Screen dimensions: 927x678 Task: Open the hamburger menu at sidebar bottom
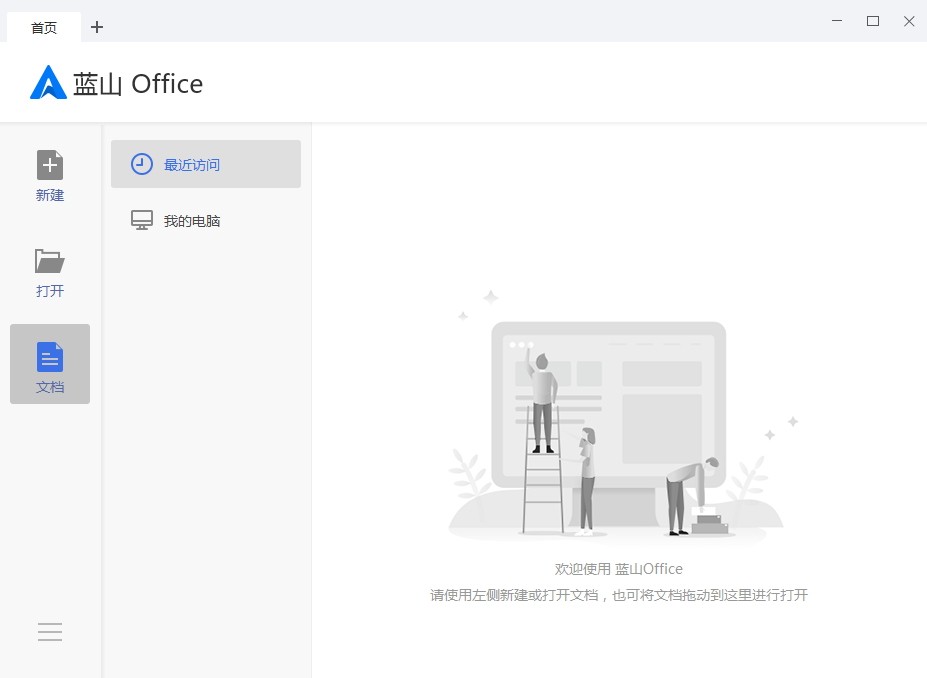(50, 632)
